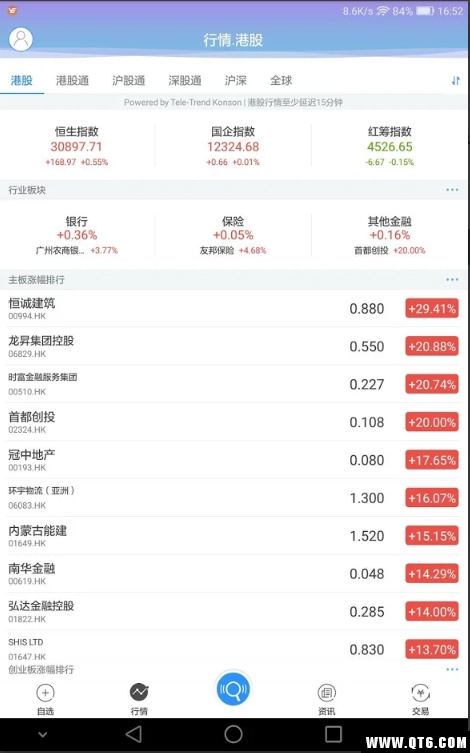
Task: Expand 创业板涨幅排行 more dots
Action: (452, 669)
